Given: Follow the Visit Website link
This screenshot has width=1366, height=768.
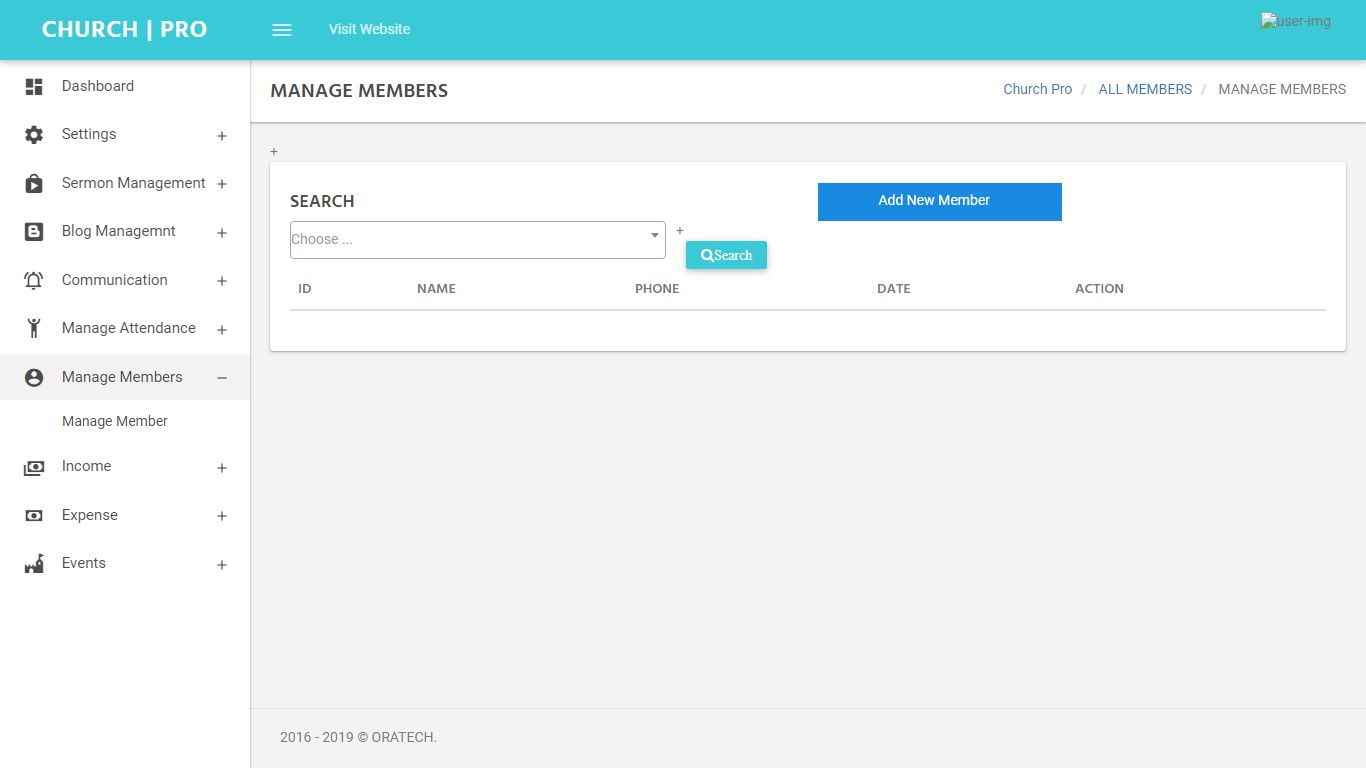Looking at the screenshot, I should click(x=370, y=29).
